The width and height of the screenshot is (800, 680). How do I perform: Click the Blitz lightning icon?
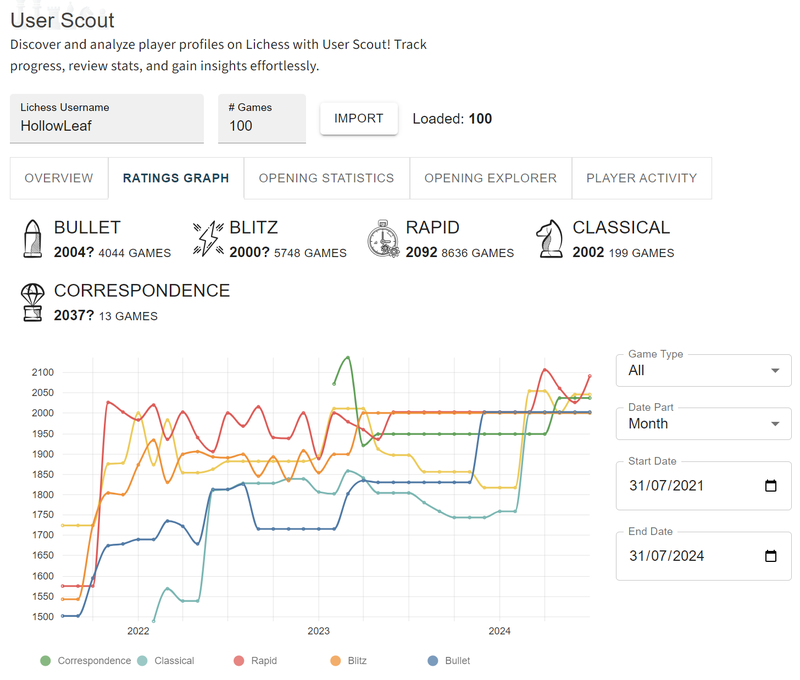(x=208, y=240)
